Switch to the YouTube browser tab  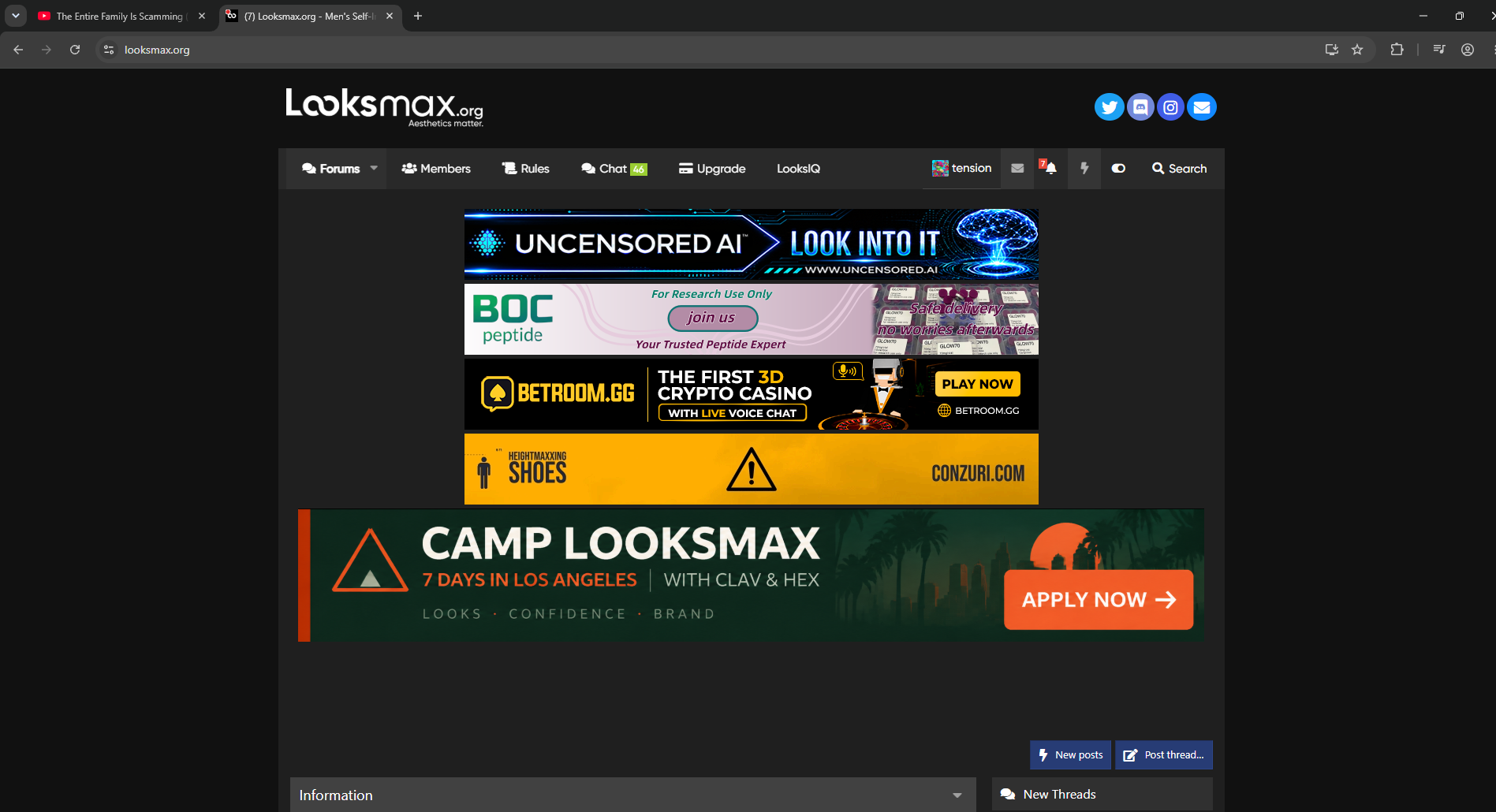point(121,16)
